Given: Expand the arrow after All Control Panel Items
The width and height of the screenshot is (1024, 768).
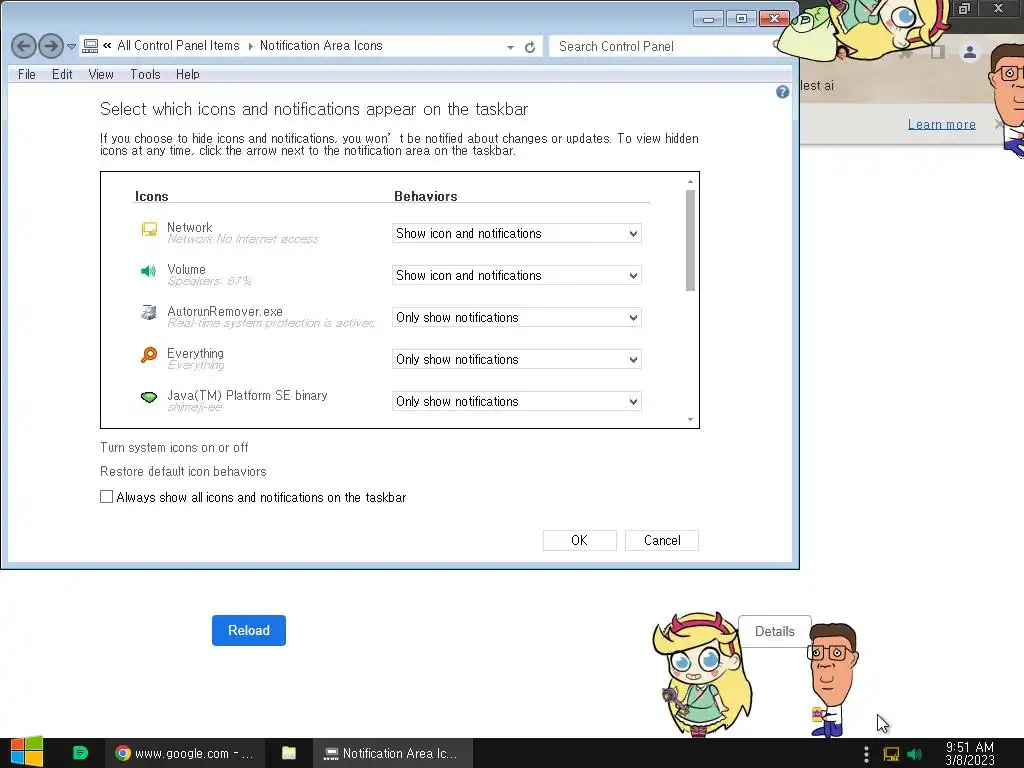Looking at the screenshot, I should [250, 46].
